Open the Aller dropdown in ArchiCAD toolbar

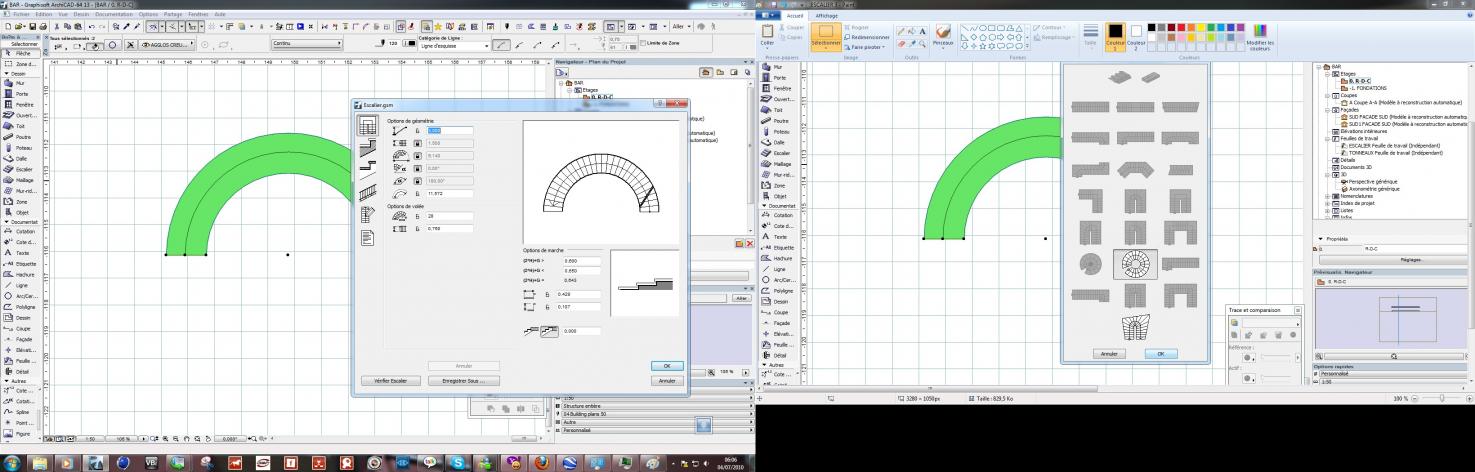click(681, 26)
